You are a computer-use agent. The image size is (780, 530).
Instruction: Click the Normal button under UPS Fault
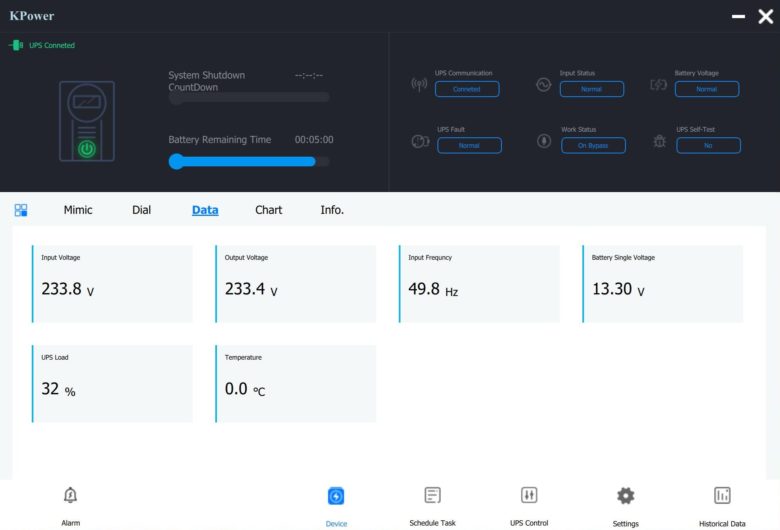pyautogui.click(x=469, y=145)
